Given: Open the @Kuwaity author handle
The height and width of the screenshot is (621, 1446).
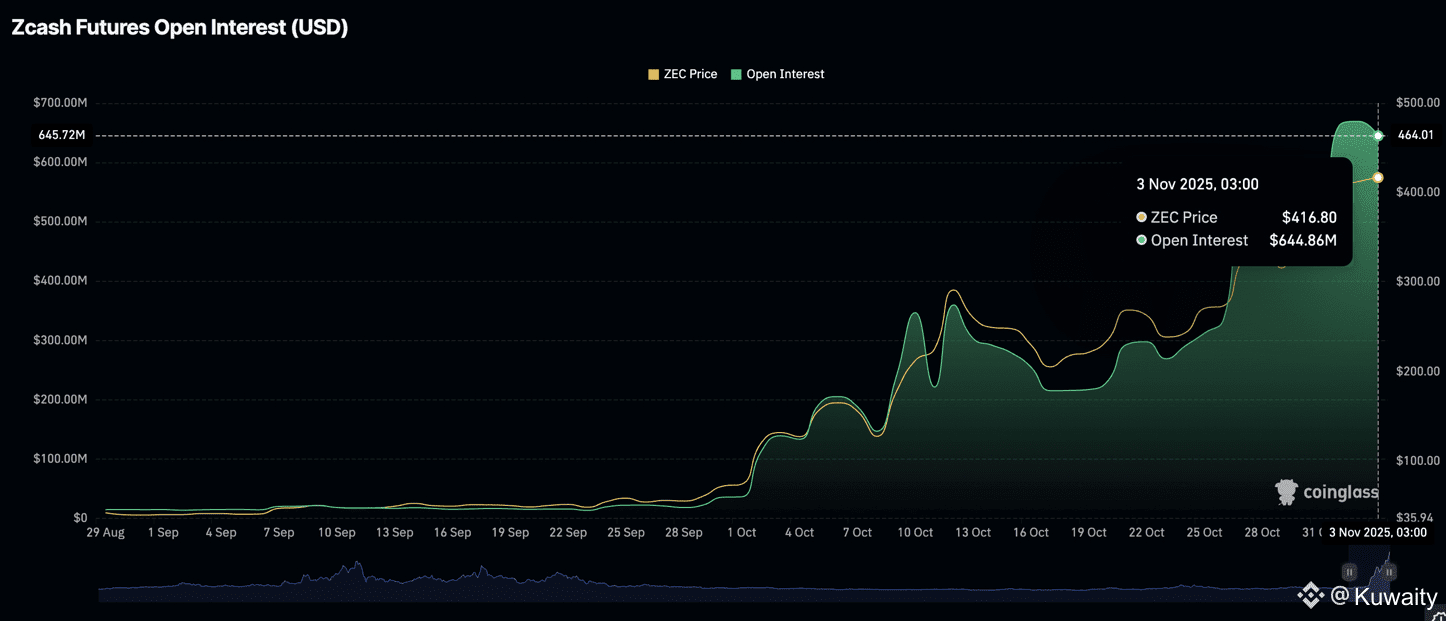Looking at the screenshot, I should point(1385,597).
